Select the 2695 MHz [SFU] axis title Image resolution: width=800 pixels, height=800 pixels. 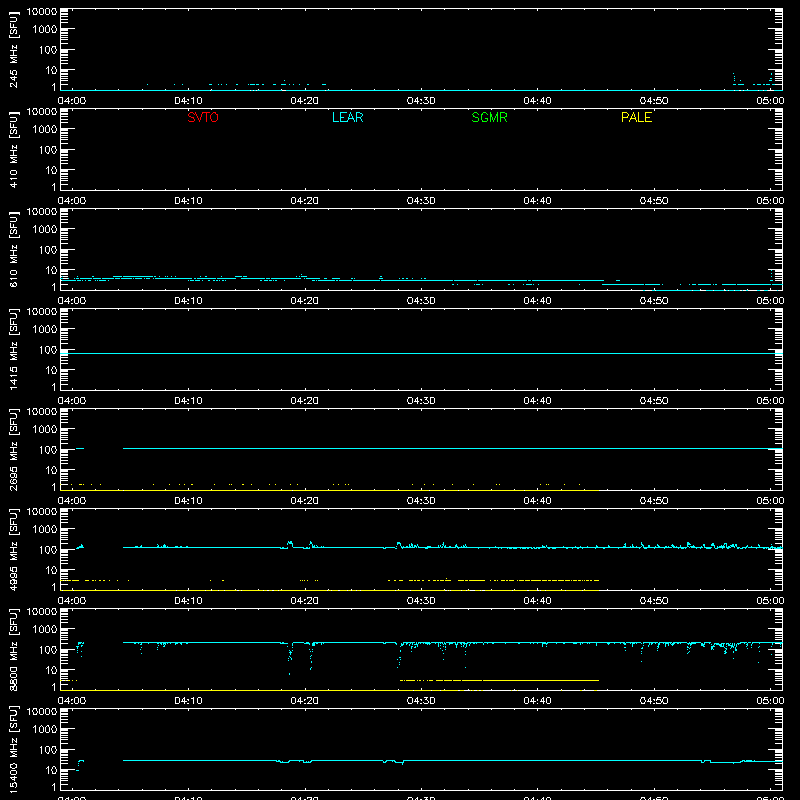pos(14,450)
